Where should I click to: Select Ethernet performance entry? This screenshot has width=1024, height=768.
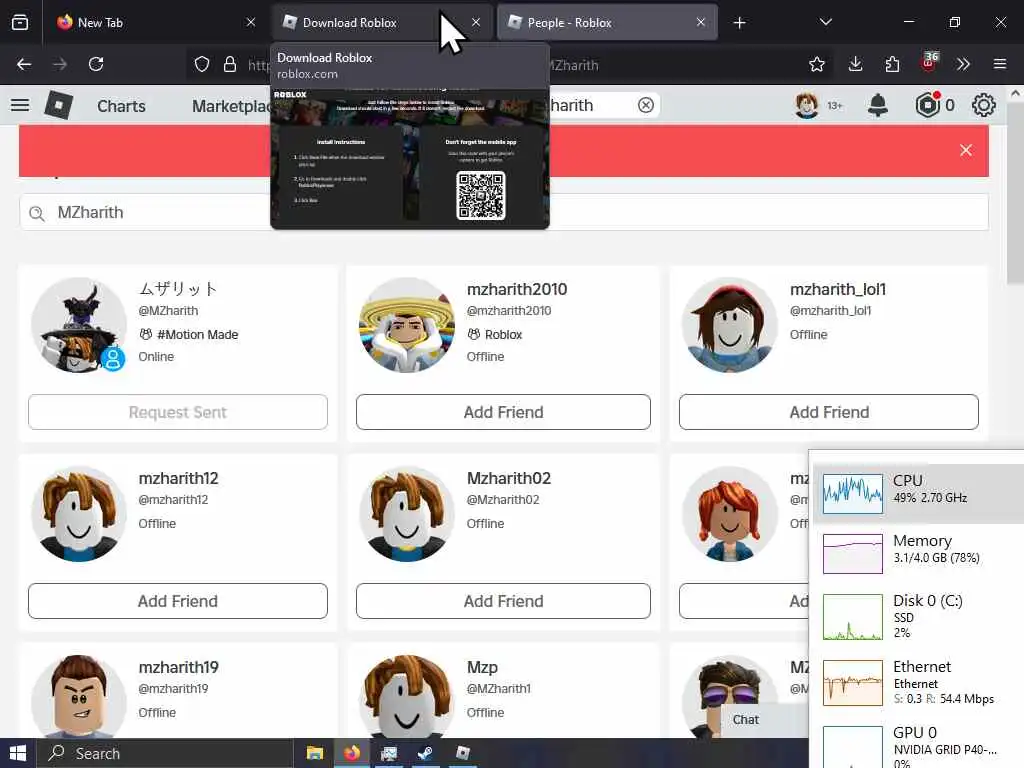click(x=918, y=682)
